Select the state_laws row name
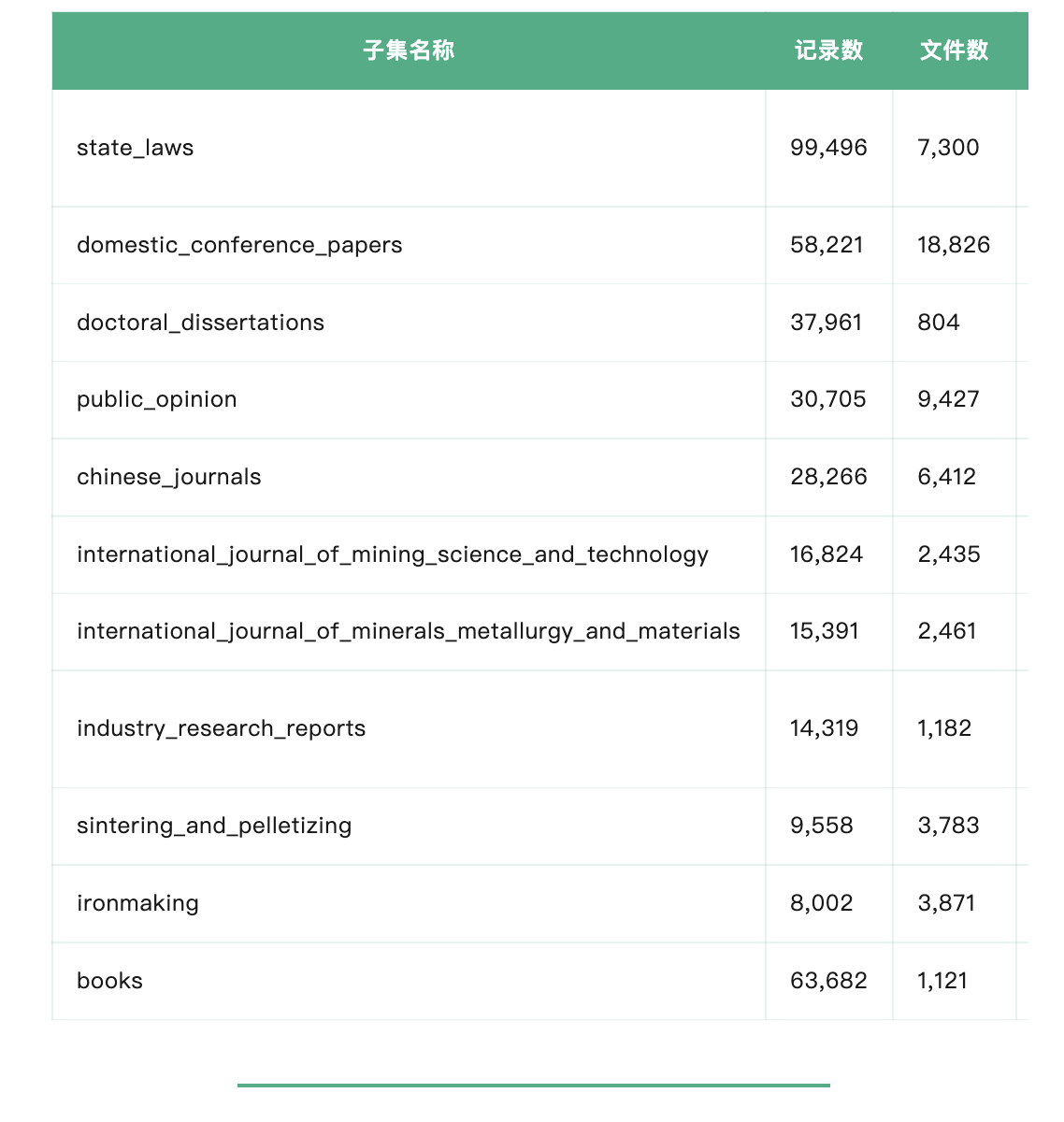Image resolution: width=1064 pixels, height=1122 pixels. [x=136, y=148]
